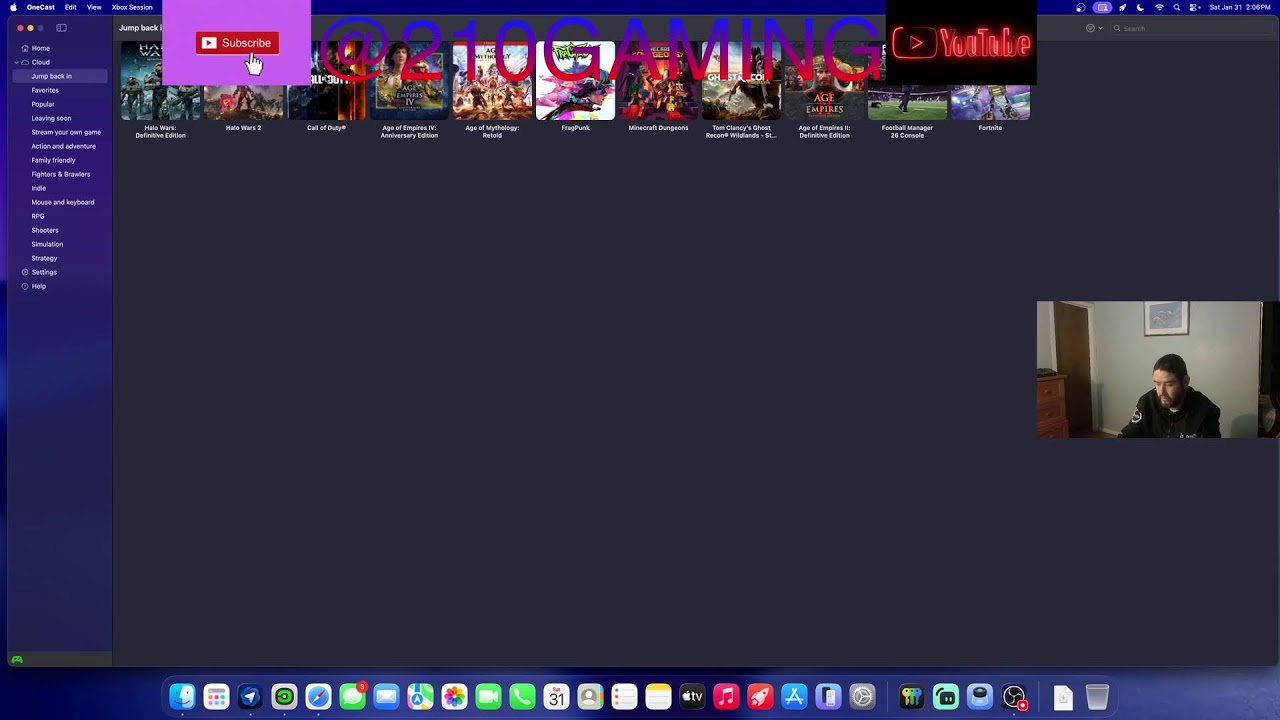This screenshot has height=720, width=1280.
Task: Select the Strategy category
Action: click(x=44, y=258)
